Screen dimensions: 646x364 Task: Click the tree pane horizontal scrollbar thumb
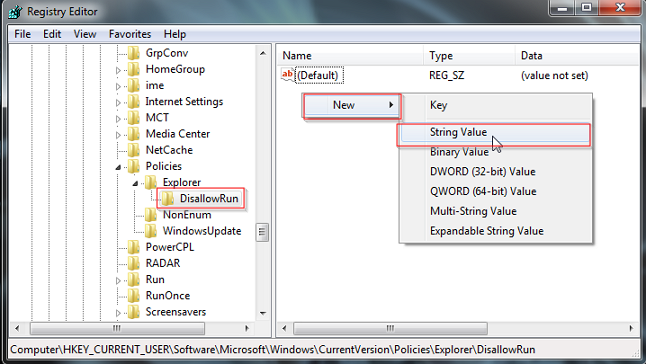117,328
